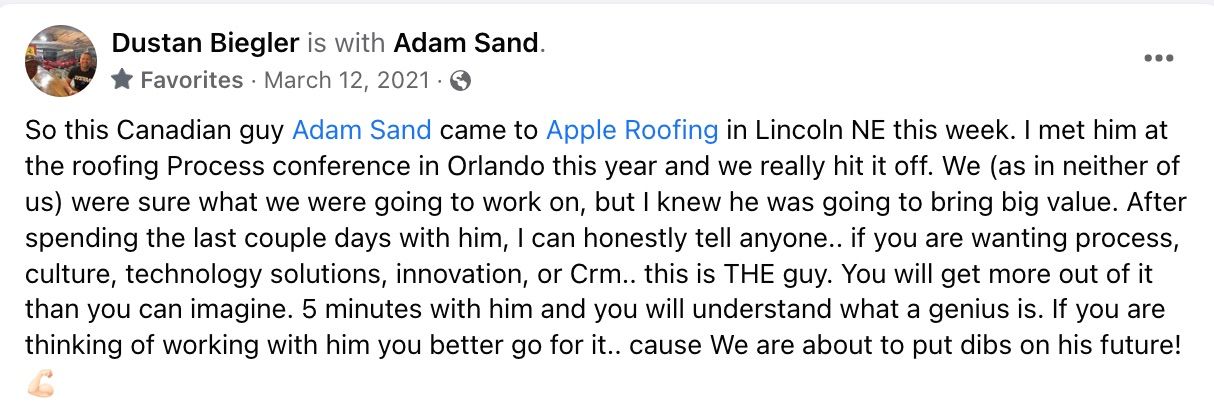Open tagged Adam Sand profile in header

pyautogui.click(x=467, y=43)
